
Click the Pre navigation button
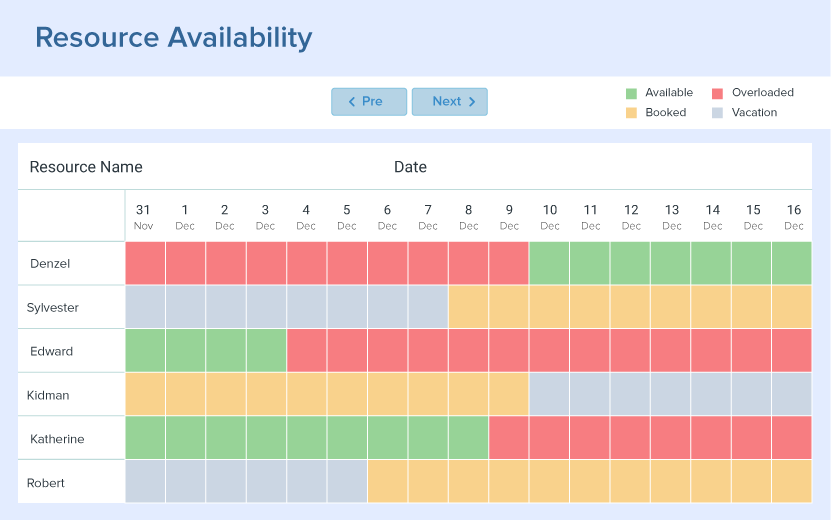(369, 102)
